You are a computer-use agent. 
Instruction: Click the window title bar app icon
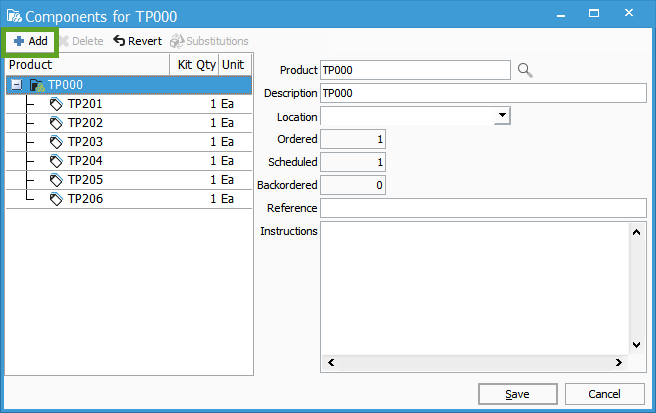tap(14, 16)
